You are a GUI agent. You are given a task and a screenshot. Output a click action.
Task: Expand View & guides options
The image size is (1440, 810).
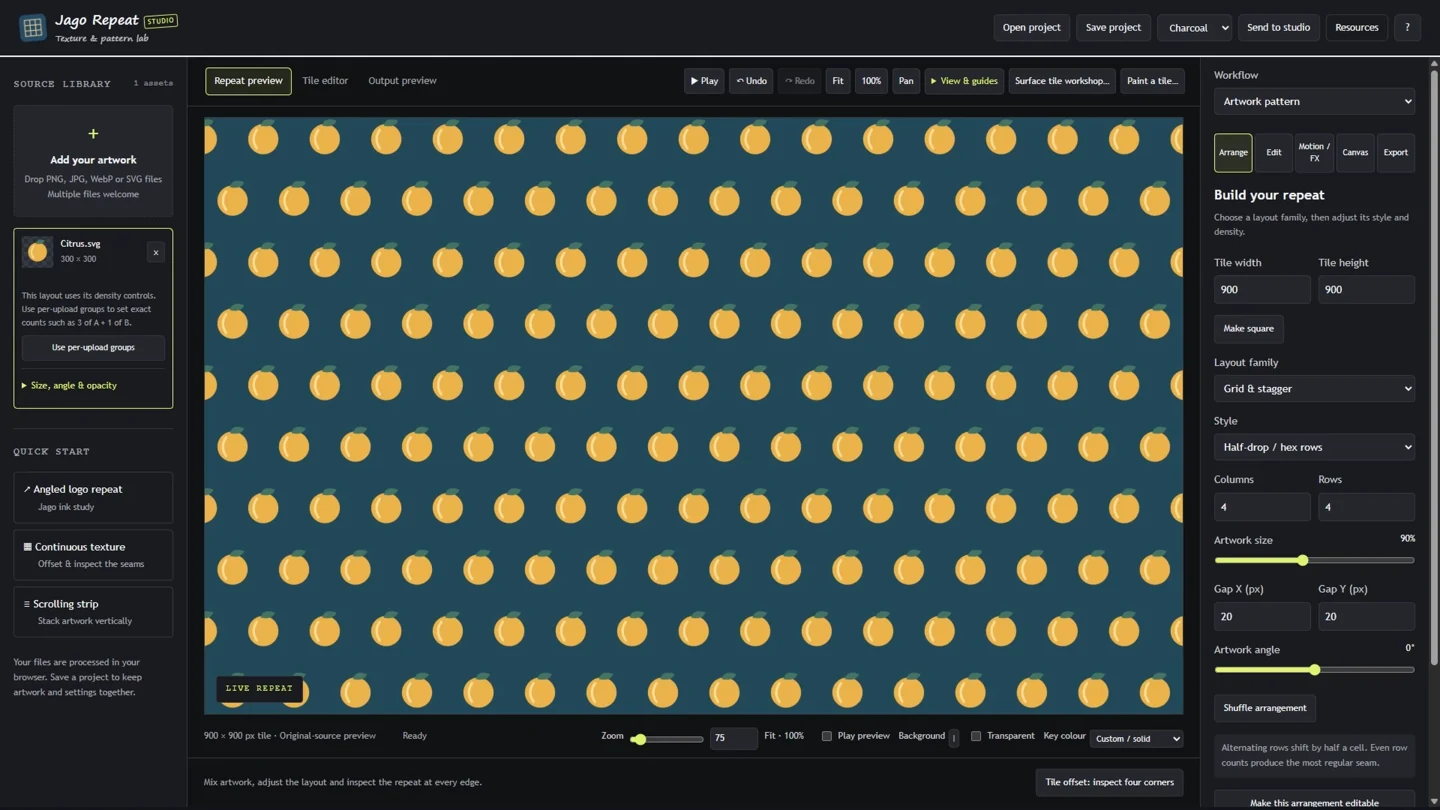(964, 81)
